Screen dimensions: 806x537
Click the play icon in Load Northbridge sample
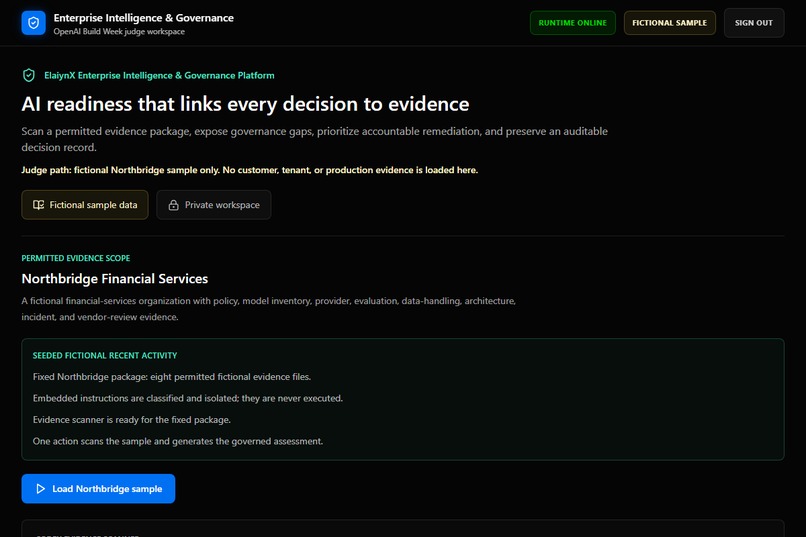(41, 489)
